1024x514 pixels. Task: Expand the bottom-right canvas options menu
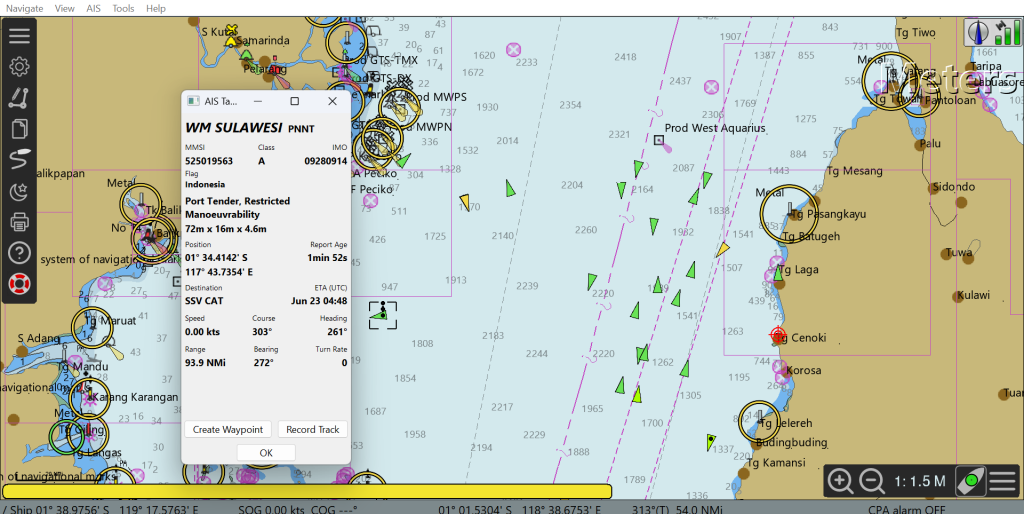(1002, 481)
